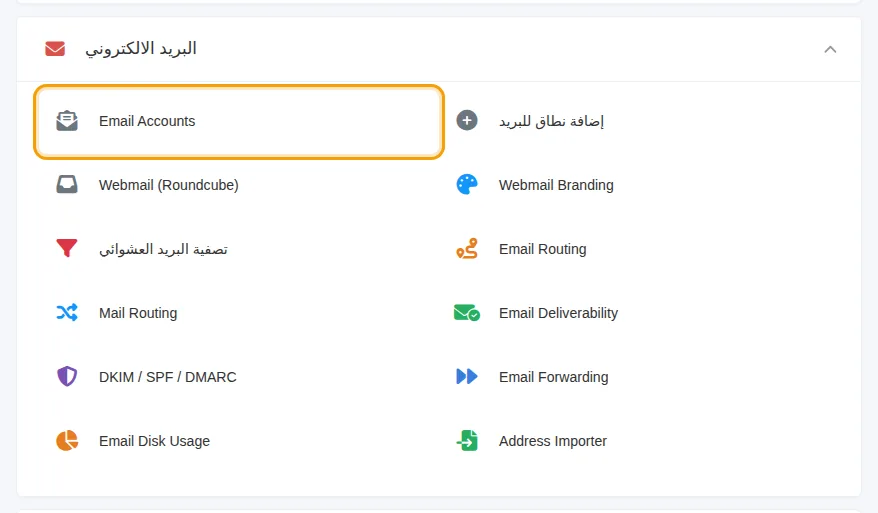
Task: Open Mail Routing
Action: (138, 313)
